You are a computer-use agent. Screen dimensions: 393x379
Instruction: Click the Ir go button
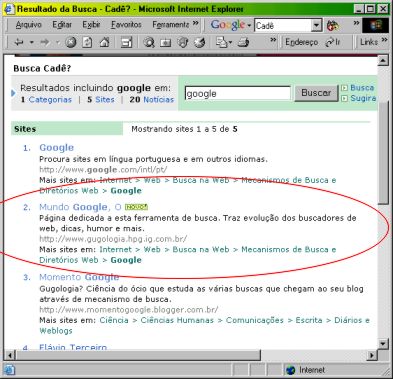point(333,42)
